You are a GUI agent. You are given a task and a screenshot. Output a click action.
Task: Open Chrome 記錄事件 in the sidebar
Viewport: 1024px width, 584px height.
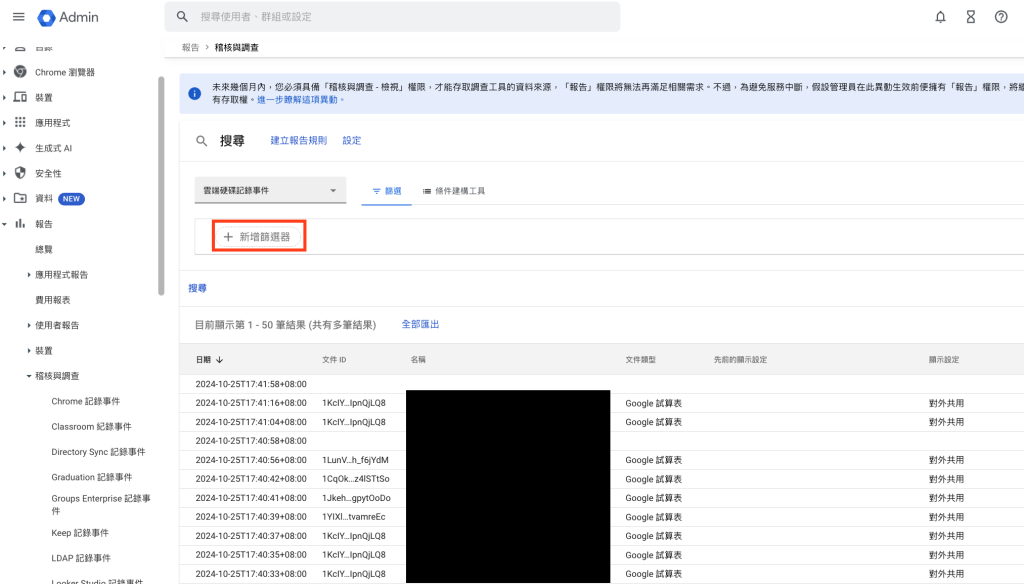[x=86, y=401]
